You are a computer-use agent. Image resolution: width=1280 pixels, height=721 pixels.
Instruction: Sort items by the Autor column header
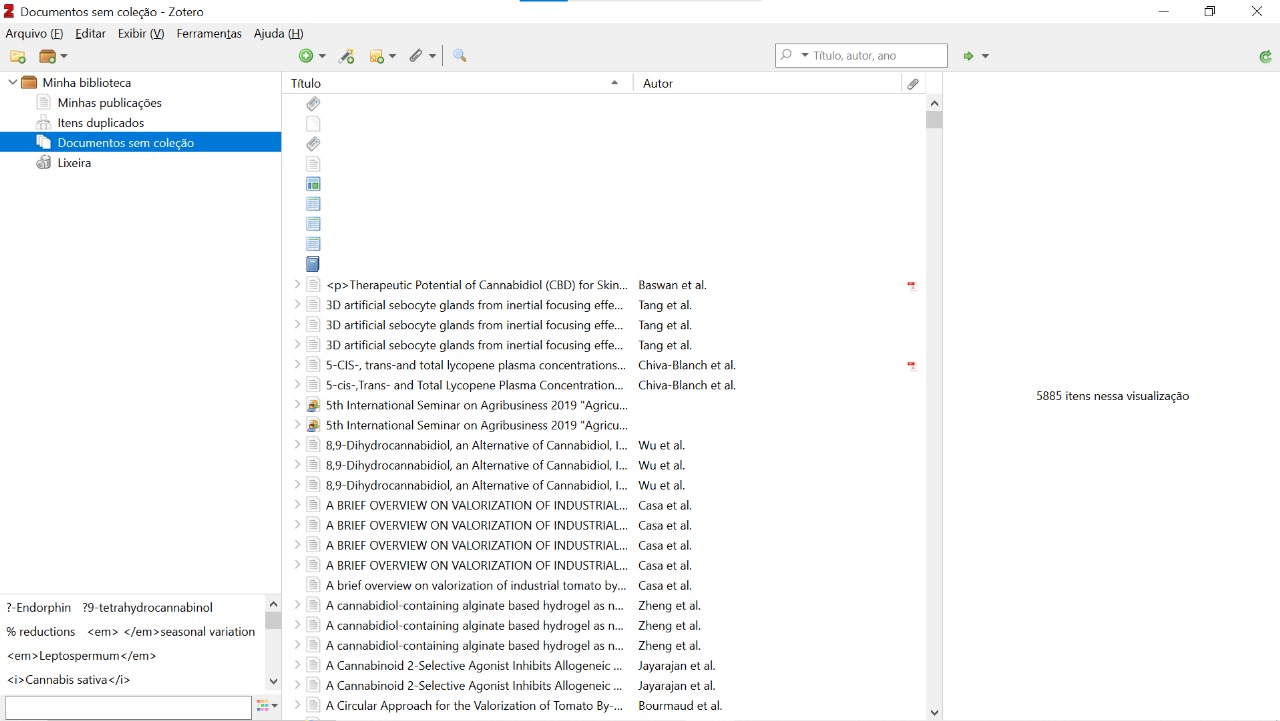(x=767, y=84)
